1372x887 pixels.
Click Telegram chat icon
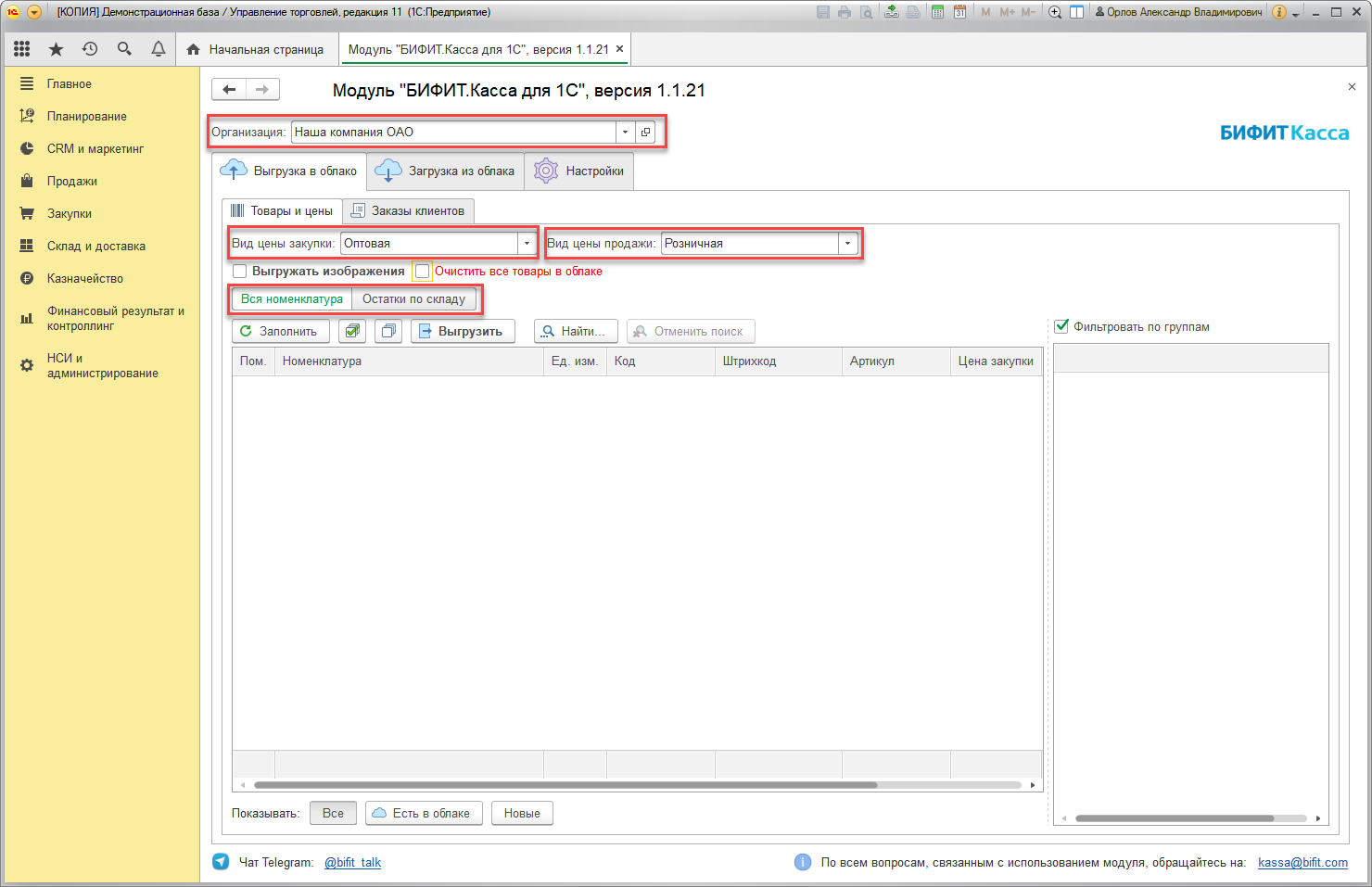[x=221, y=862]
